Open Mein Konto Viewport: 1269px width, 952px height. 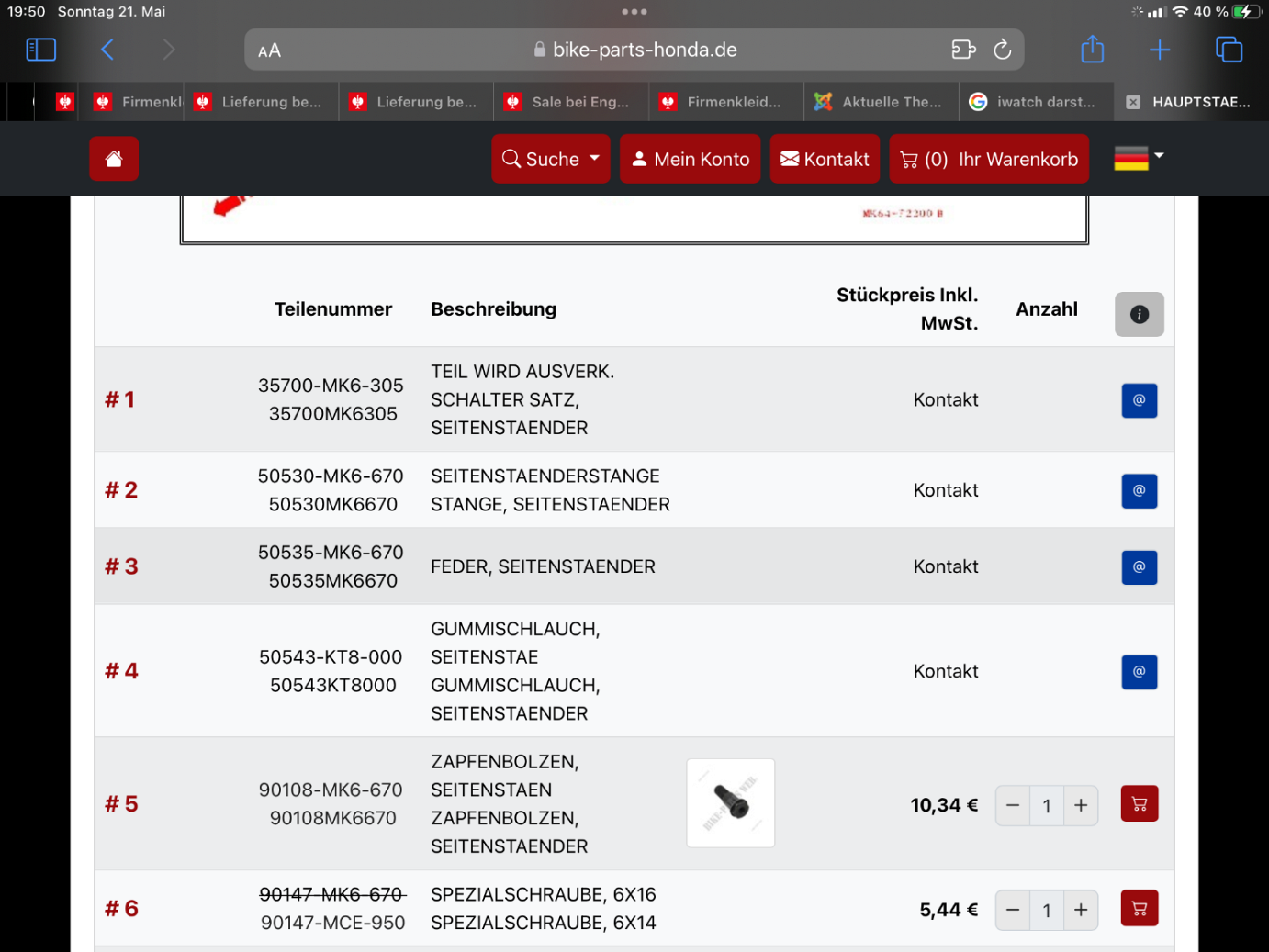[x=690, y=159]
